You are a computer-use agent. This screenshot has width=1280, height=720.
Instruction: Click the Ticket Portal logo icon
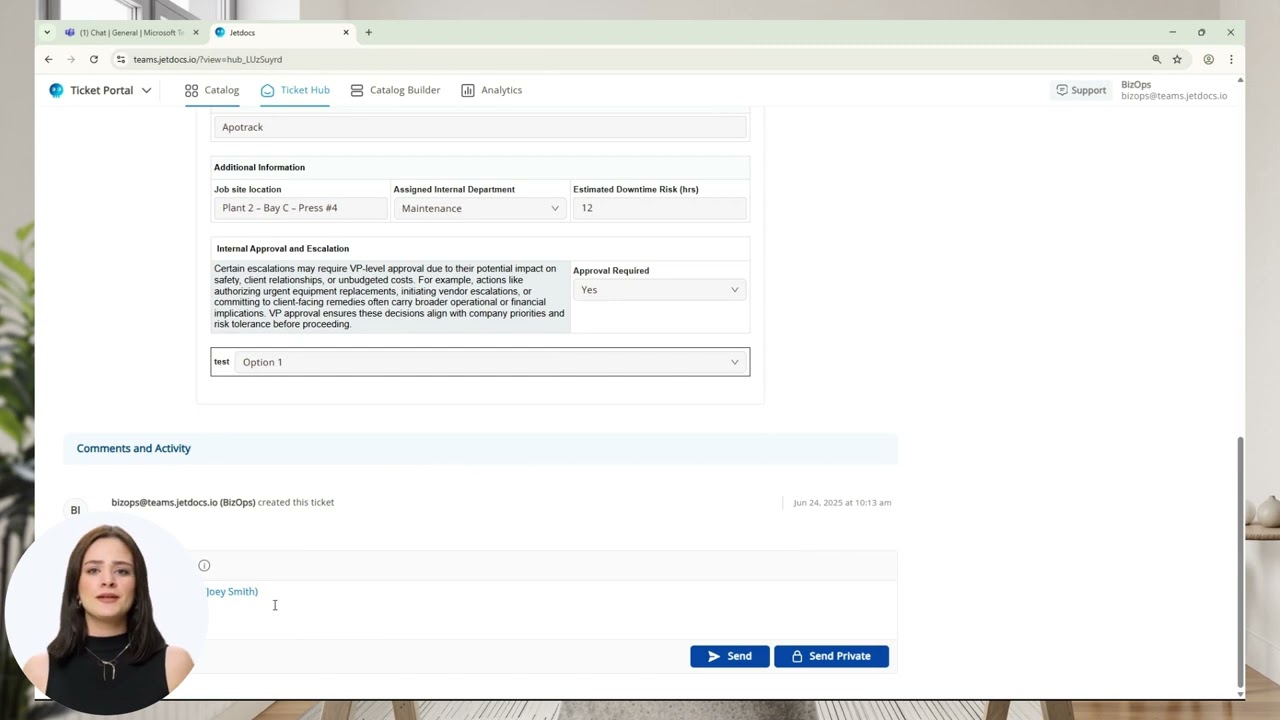56,90
